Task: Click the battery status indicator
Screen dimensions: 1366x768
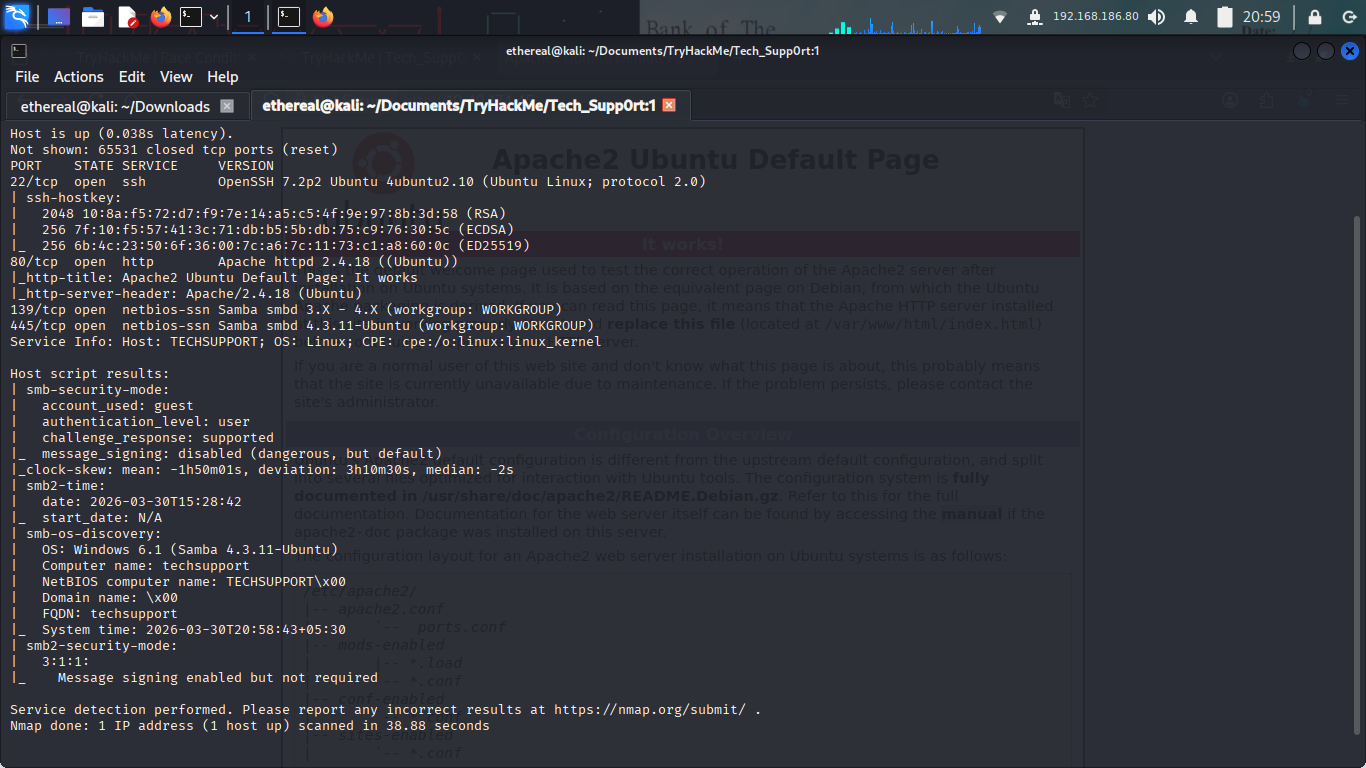Action: 1225,17
